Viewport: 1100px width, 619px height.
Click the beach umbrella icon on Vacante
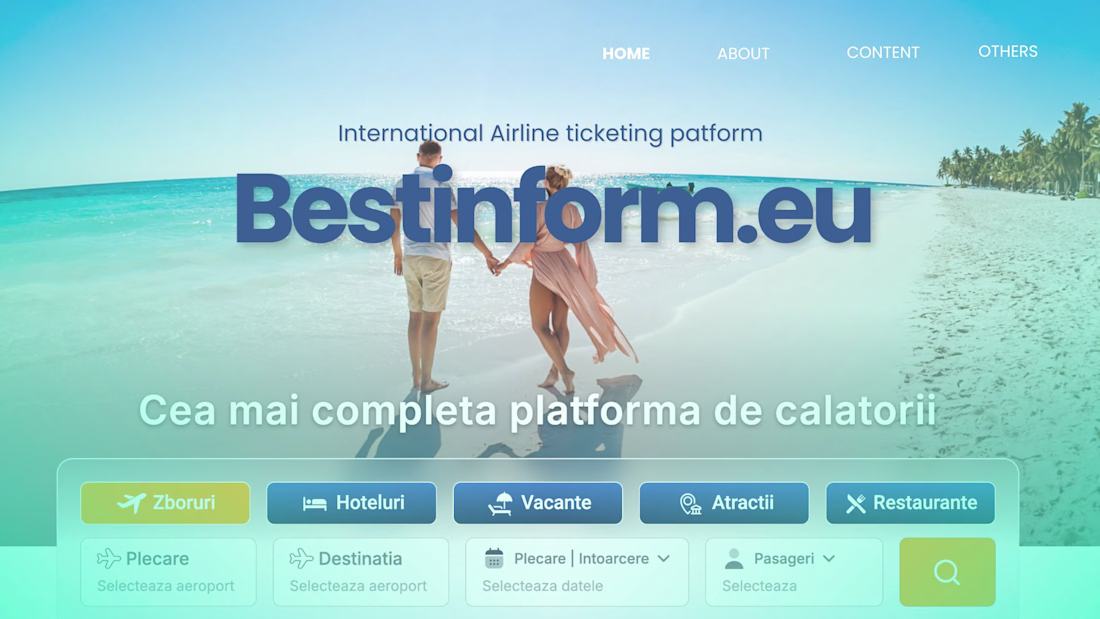pyautogui.click(x=500, y=503)
